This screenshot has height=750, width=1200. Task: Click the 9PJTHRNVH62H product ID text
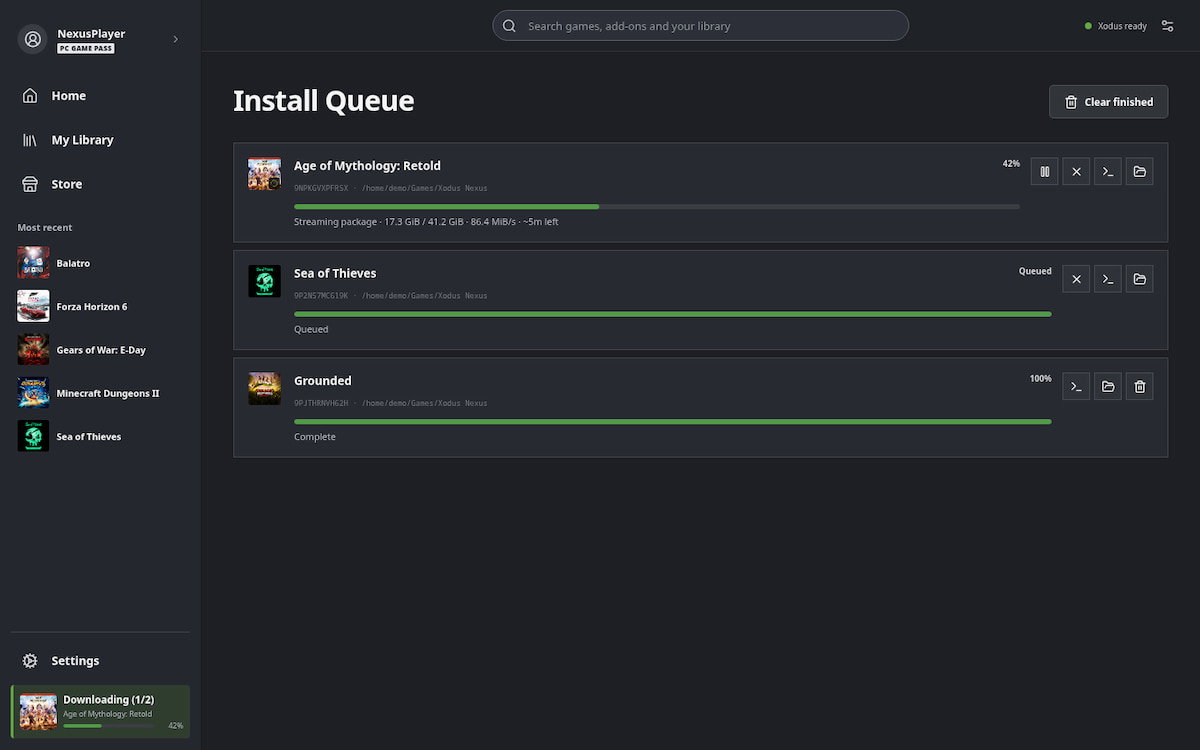point(321,403)
